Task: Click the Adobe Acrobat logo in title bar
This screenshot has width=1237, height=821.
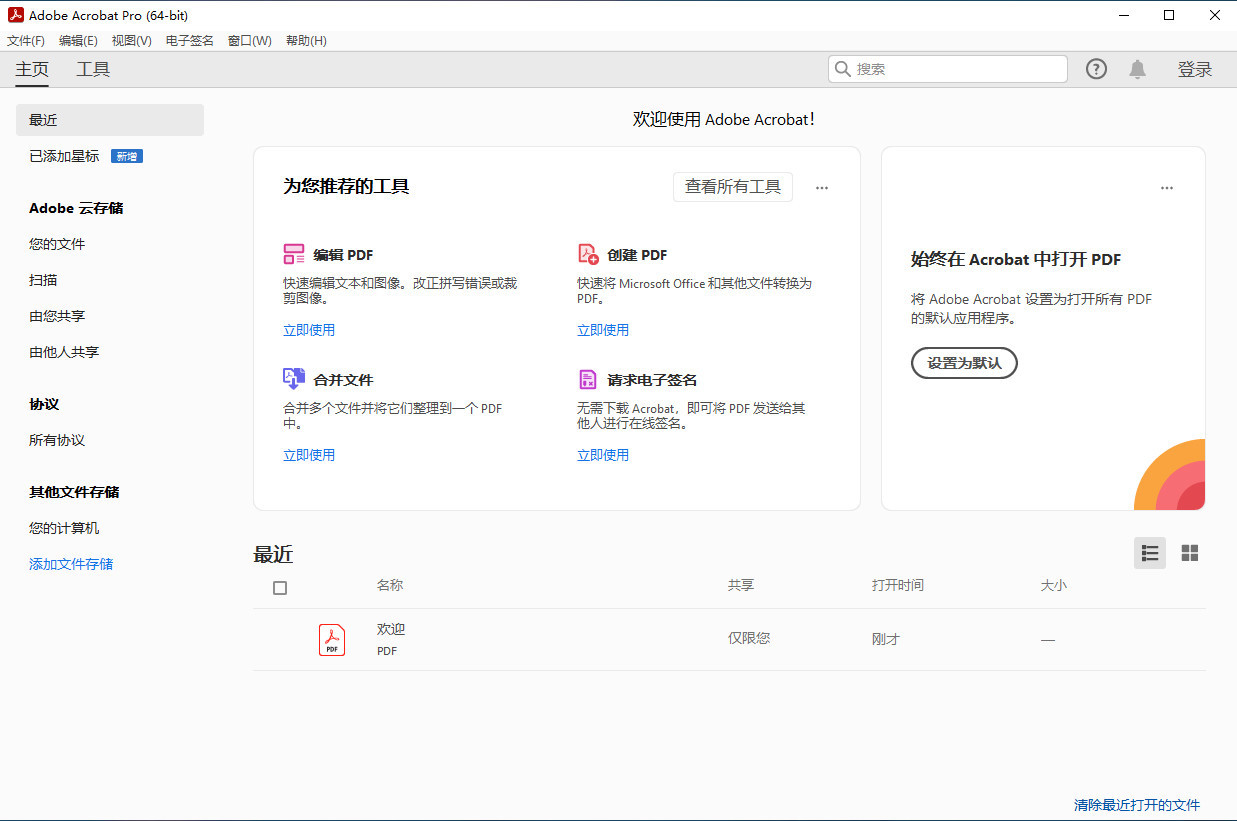Action: [x=14, y=15]
